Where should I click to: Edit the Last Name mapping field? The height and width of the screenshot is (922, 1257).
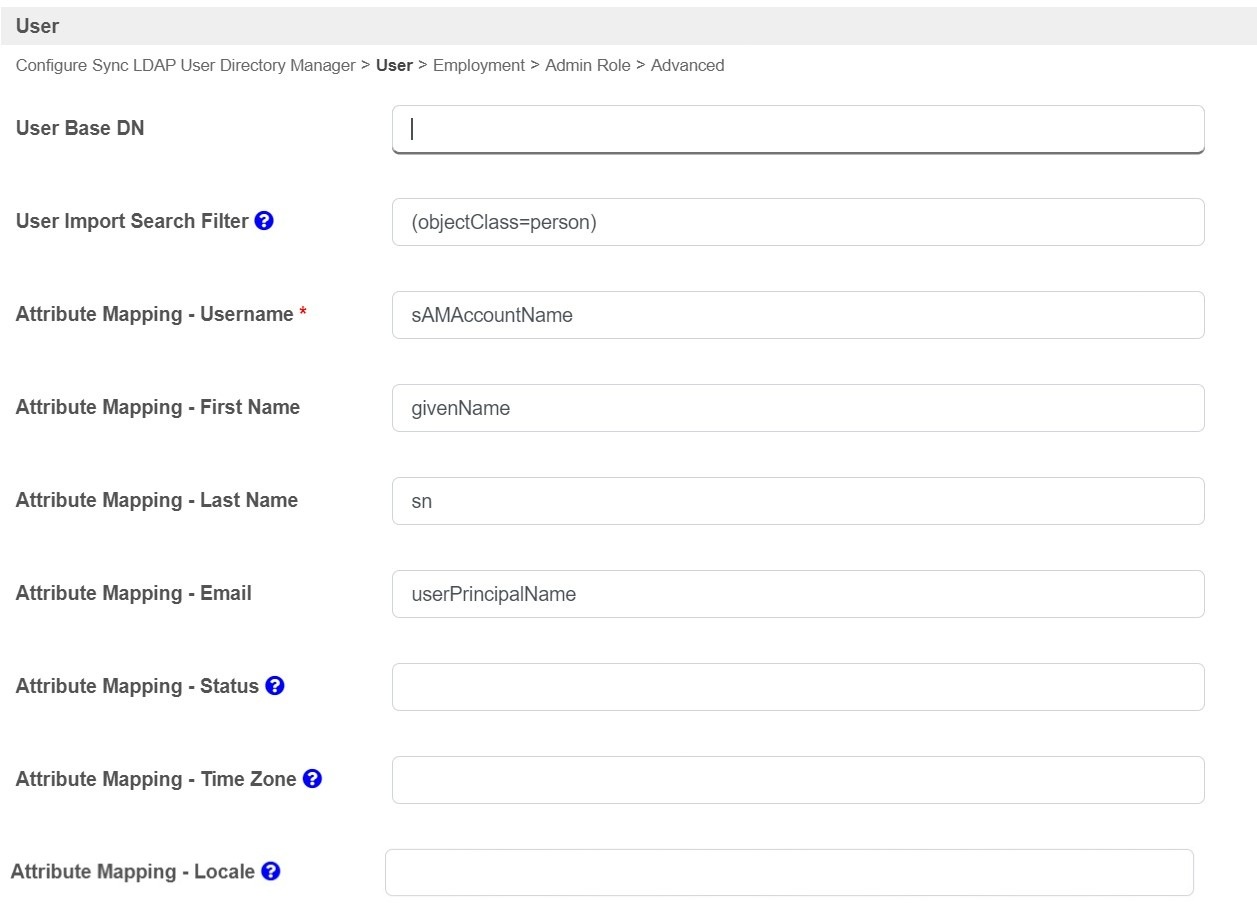797,501
